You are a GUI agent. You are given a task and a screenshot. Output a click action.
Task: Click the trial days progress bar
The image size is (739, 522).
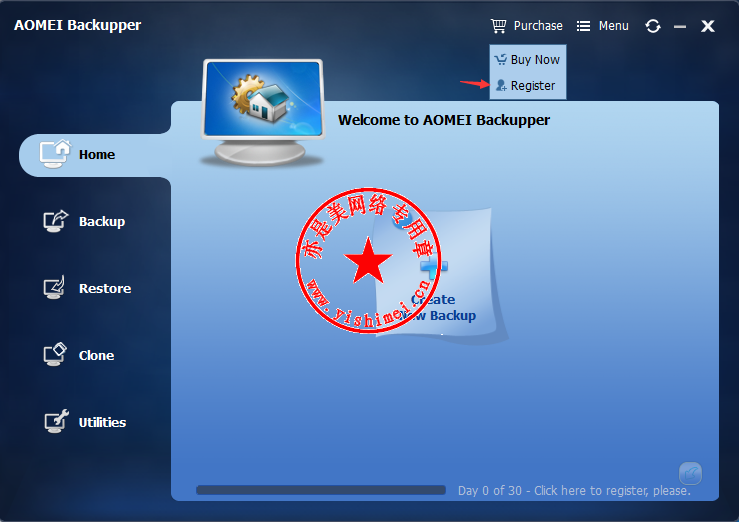(320, 490)
